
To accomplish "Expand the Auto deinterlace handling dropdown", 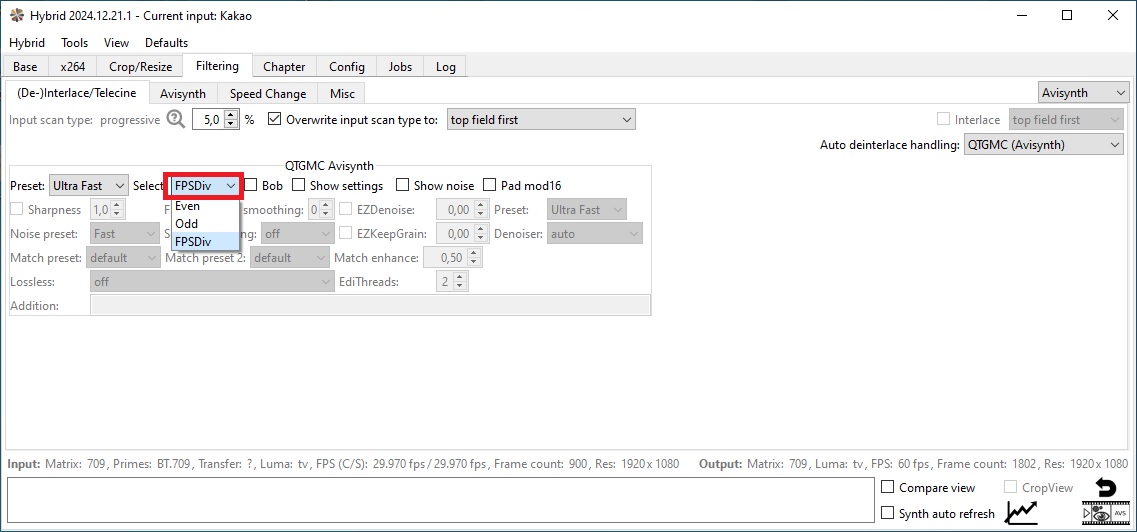I will (x=1043, y=145).
